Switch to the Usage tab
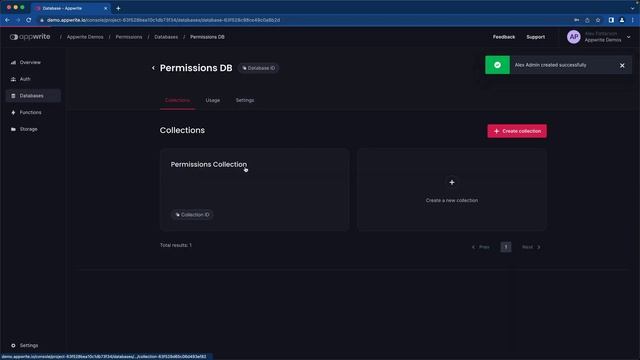 tap(213, 100)
